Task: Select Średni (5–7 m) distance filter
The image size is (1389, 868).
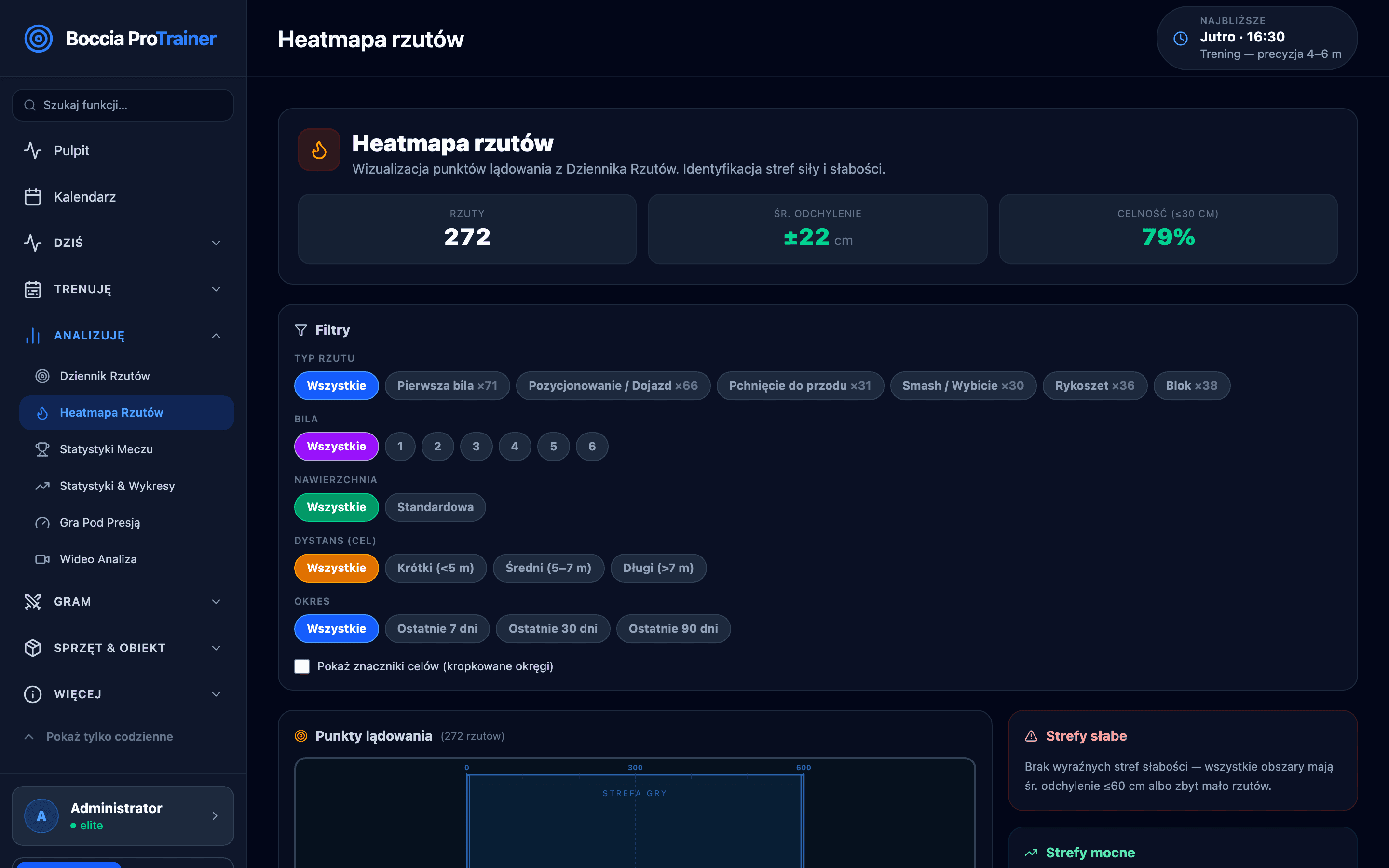Action: 548,569
